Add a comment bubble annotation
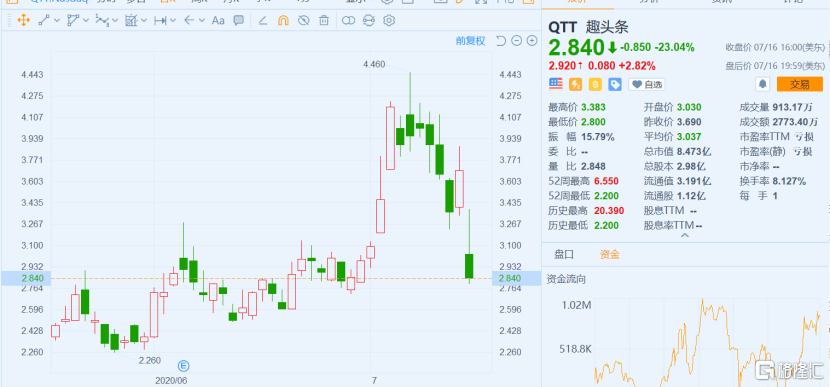Image resolution: width=830 pixels, height=387 pixels. (x=239, y=21)
